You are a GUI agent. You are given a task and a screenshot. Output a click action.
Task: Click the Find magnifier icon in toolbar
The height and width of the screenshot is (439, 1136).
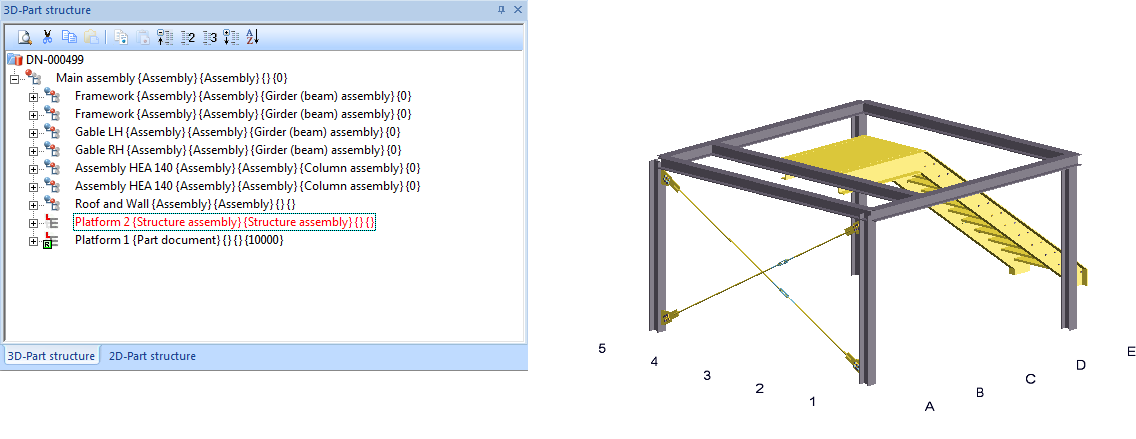(x=25, y=38)
